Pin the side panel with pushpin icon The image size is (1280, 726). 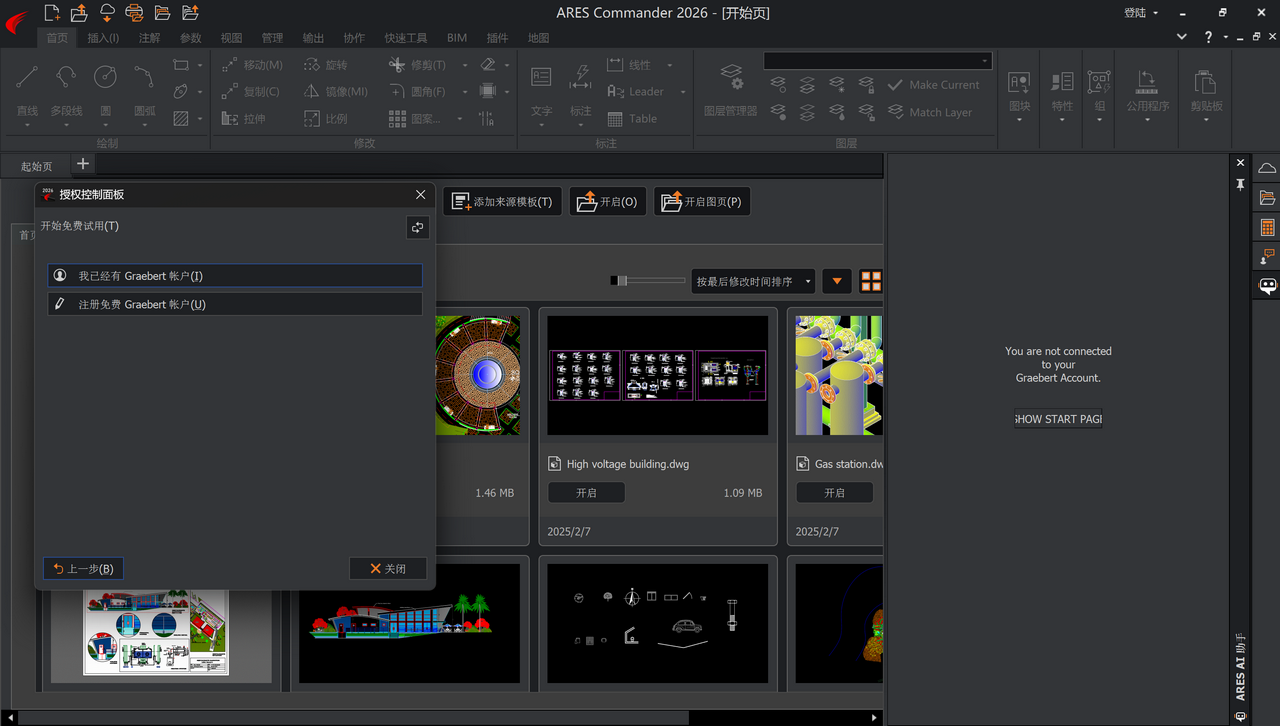click(1240, 184)
